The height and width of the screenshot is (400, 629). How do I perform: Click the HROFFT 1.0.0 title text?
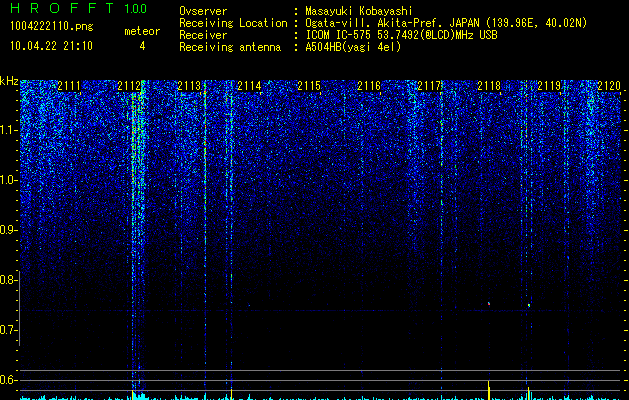click(x=79, y=8)
